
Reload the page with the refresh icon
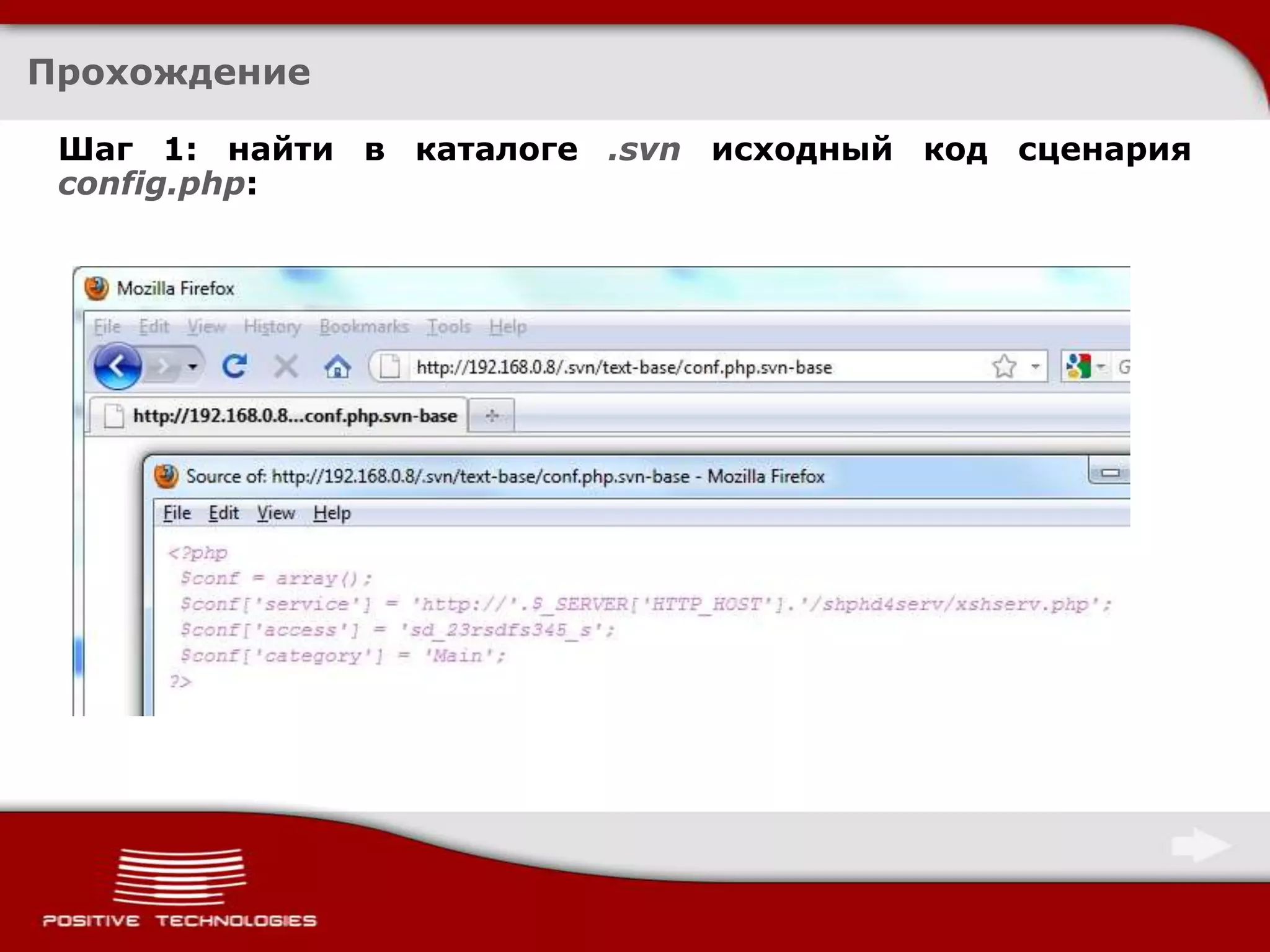(235, 366)
